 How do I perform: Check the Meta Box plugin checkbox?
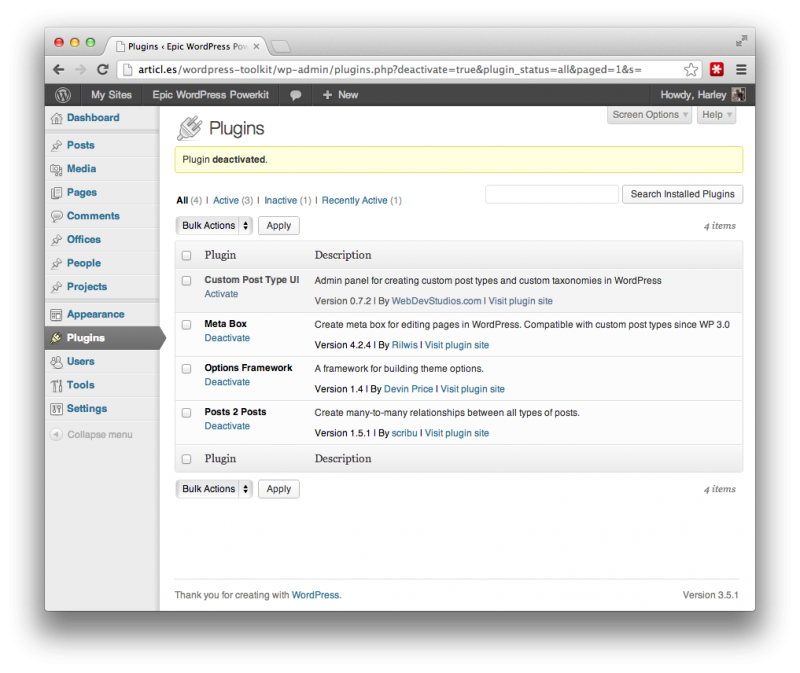[187, 325]
